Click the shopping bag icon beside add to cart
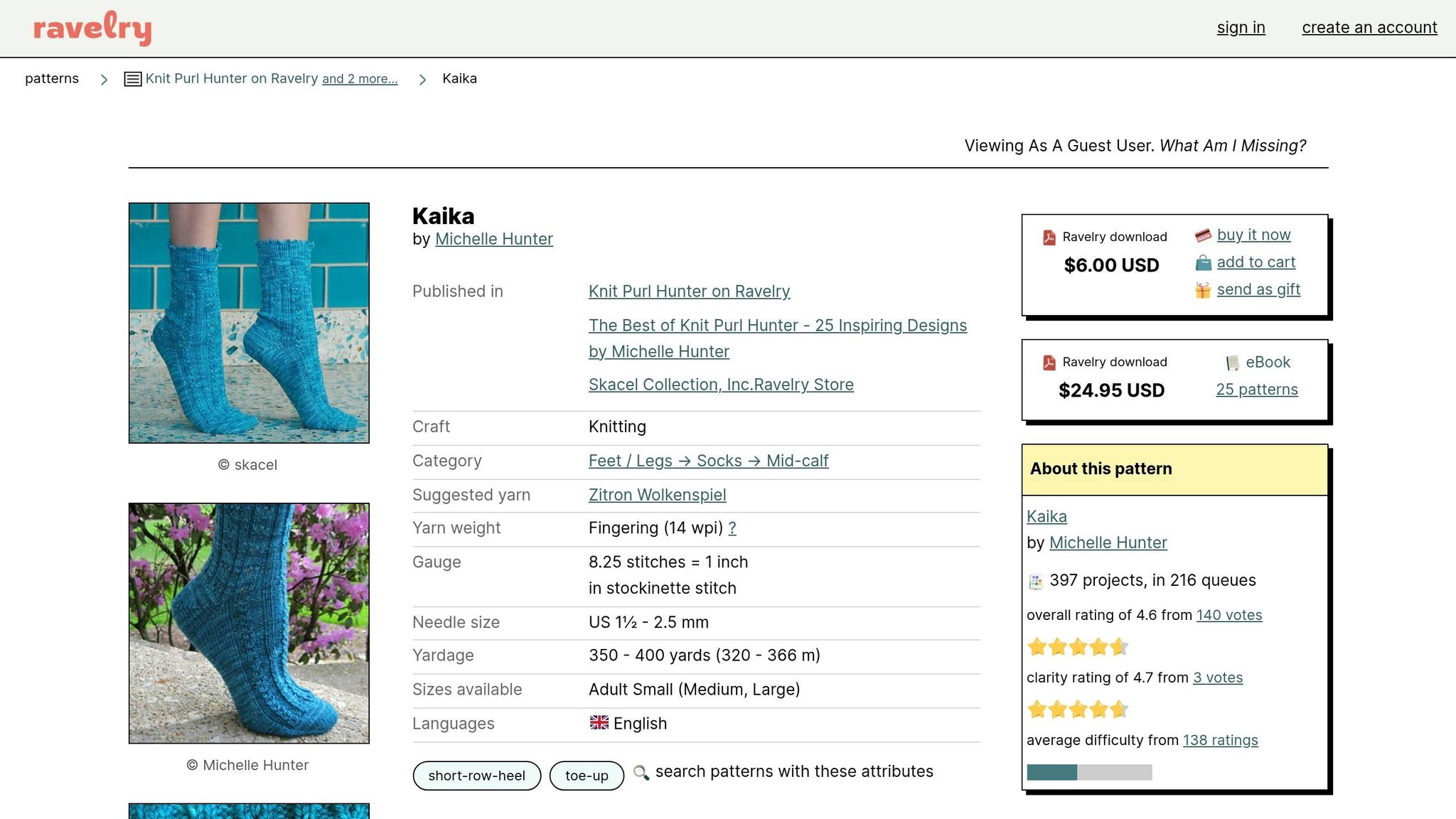The height and width of the screenshot is (819, 1456). [x=1203, y=263]
